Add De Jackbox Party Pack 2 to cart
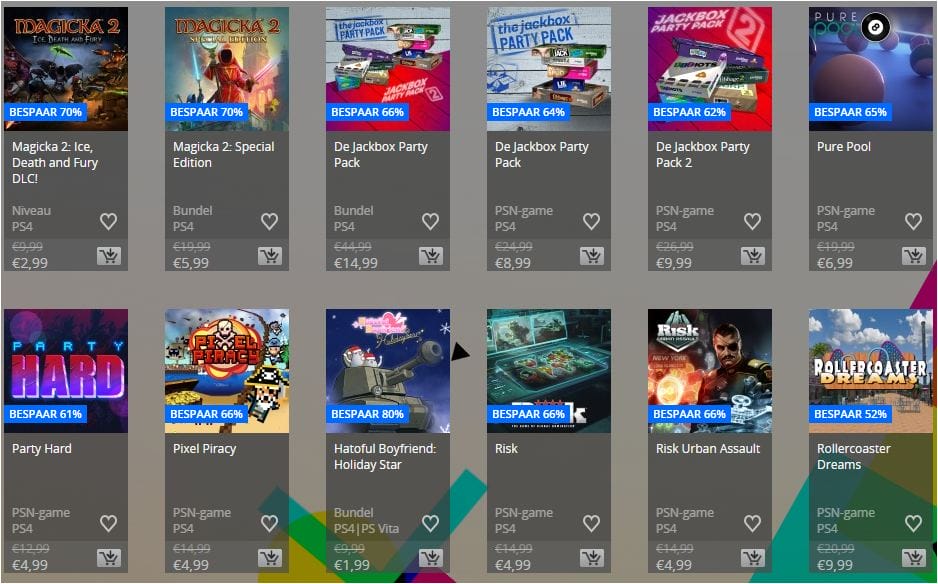Screen dimensions: 938x584 tap(753, 256)
